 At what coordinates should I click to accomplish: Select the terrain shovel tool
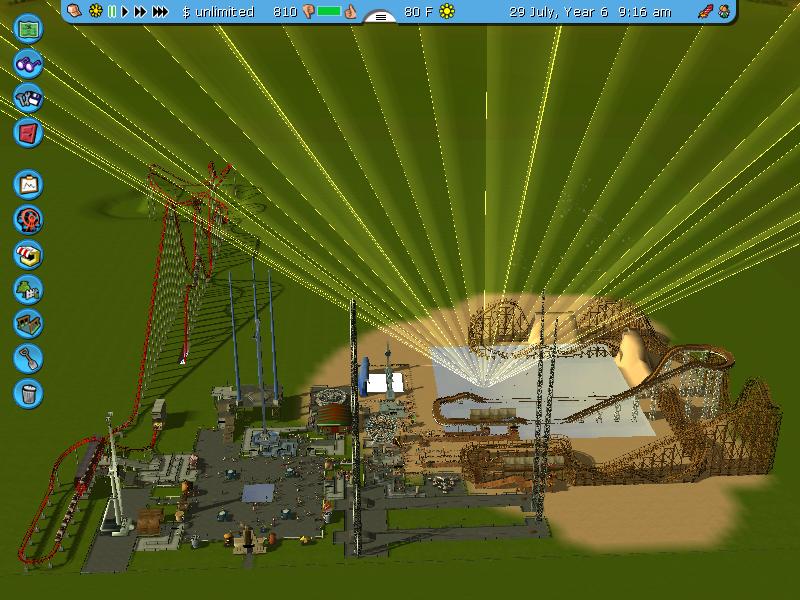pyautogui.click(x=28, y=359)
